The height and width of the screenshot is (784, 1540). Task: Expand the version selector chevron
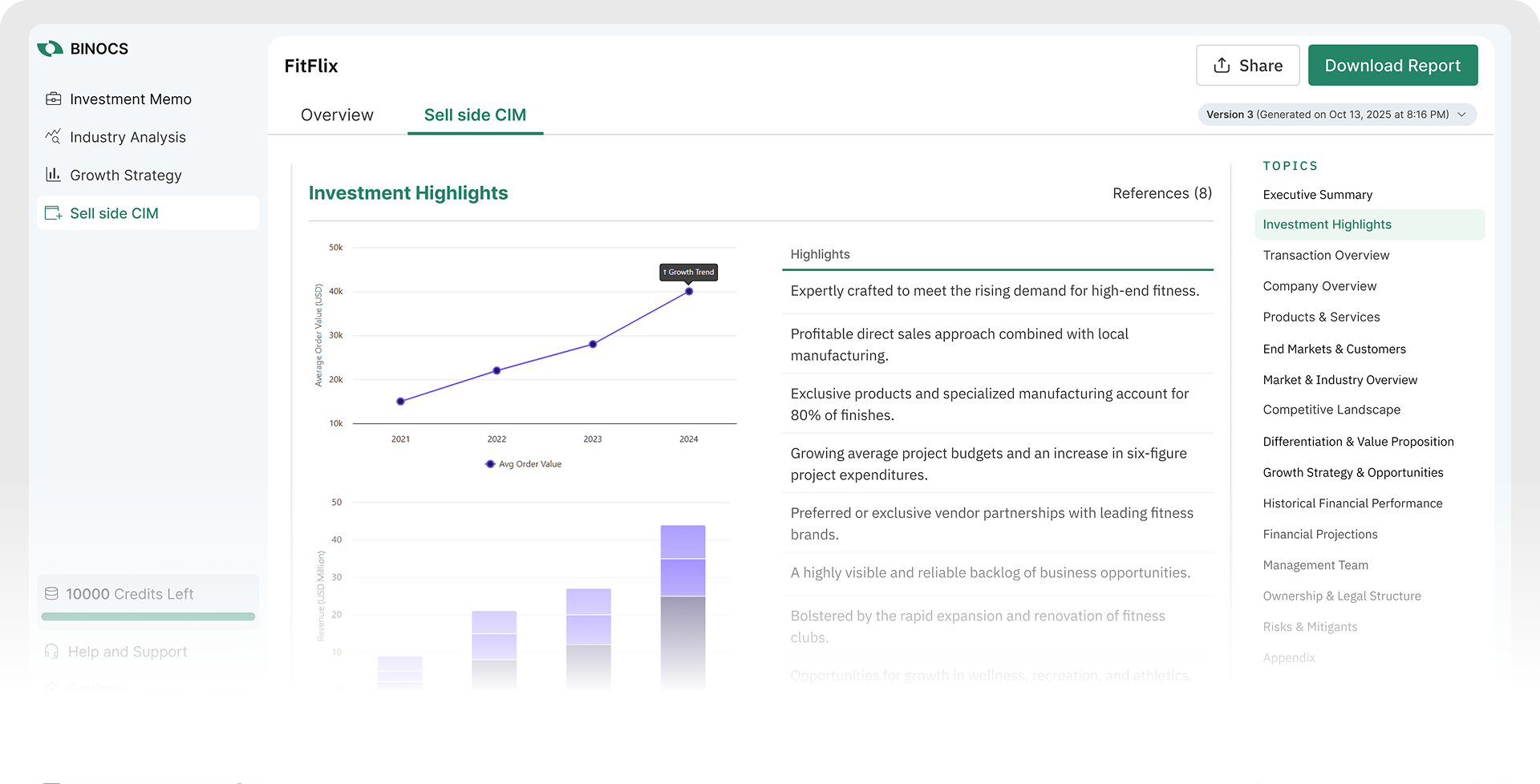point(1461,115)
